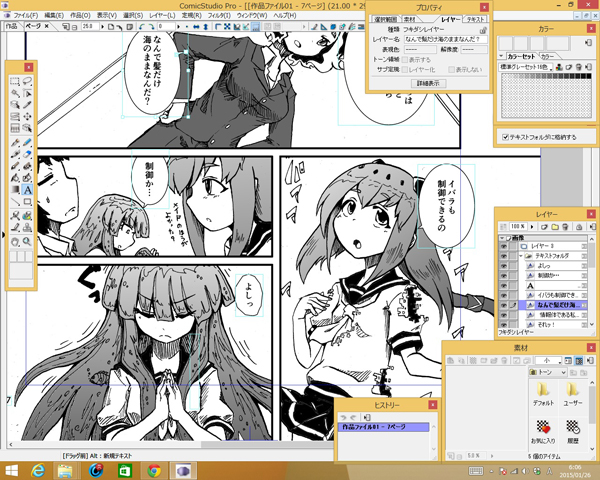Select the magic wand tool

15,93
